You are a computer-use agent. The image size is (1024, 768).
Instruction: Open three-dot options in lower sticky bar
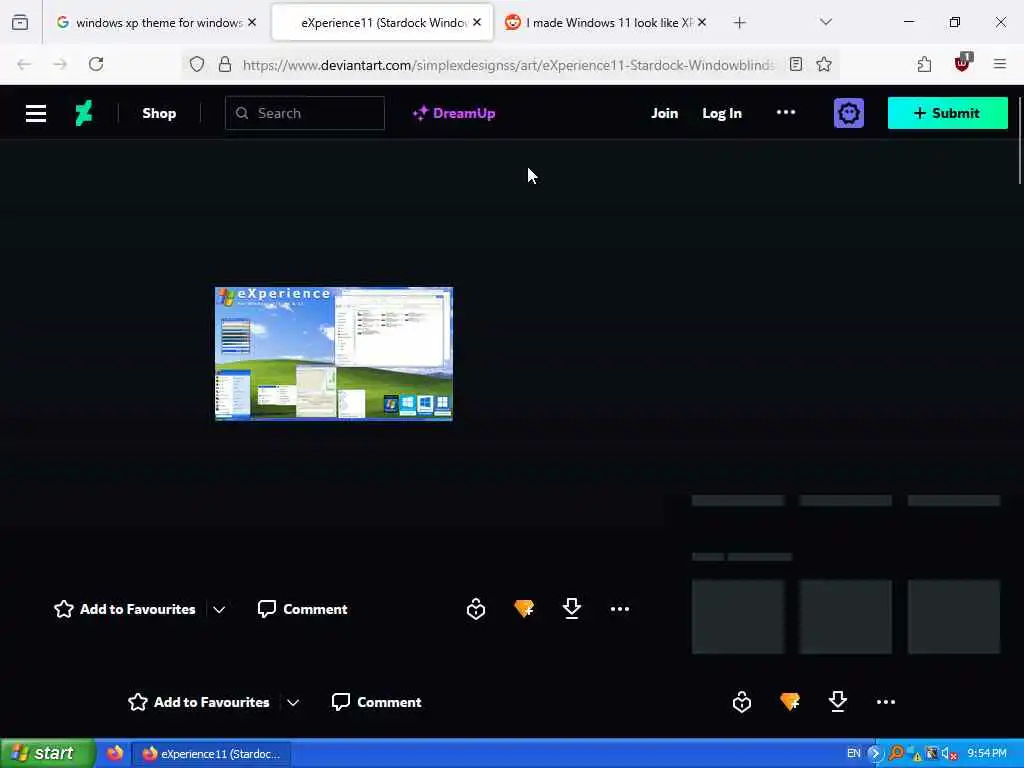[x=886, y=702]
